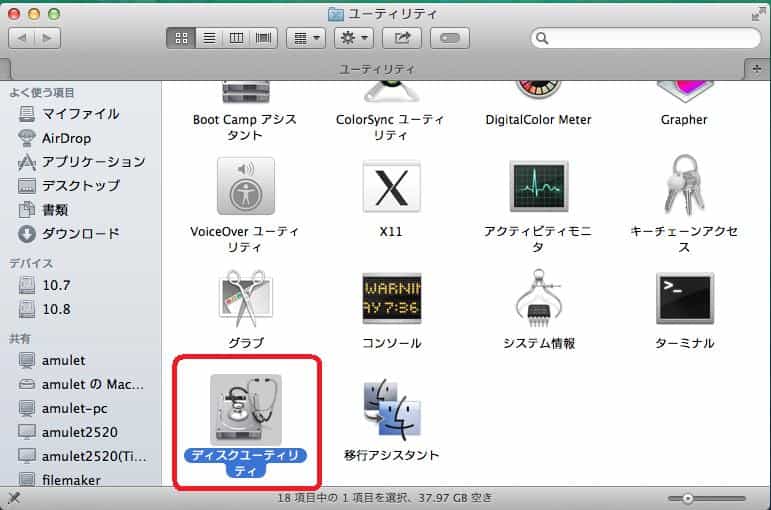771x510 pixels.
Task: Switch to column view
Action: tap(237, 38)
